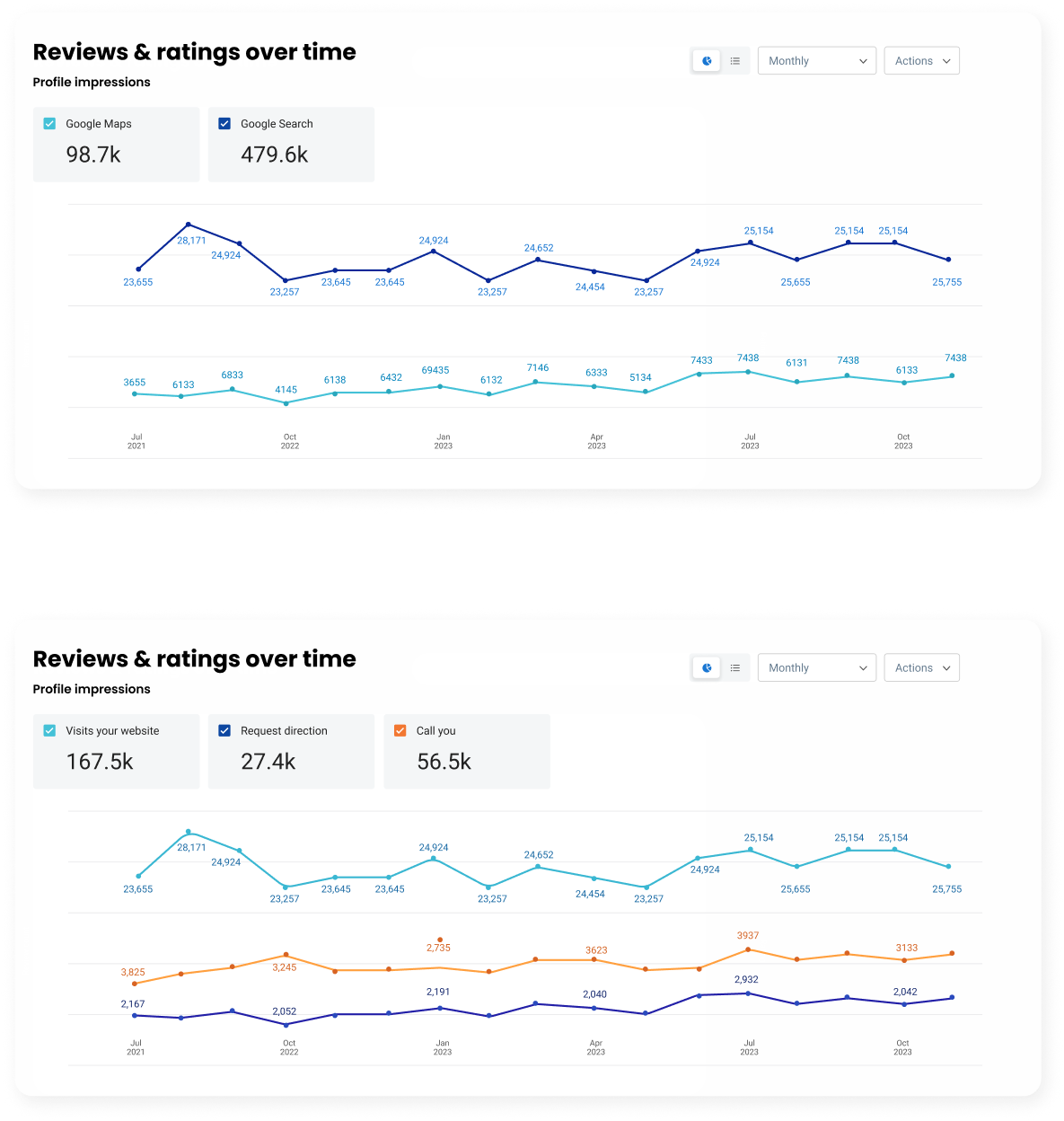Click the 28,171 peak point on top chart
Image resolution: width=1064 pixels, height=1121 pixels.
click(x=188, y=224)
